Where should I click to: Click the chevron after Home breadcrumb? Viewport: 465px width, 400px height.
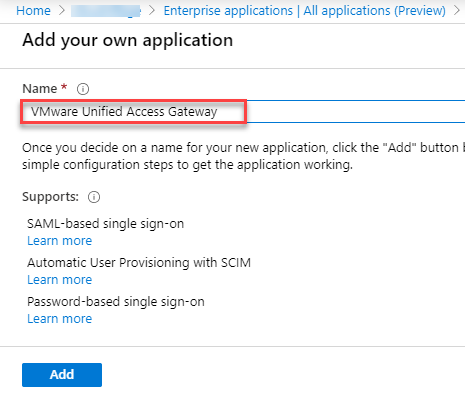click(x=61, y=11)
